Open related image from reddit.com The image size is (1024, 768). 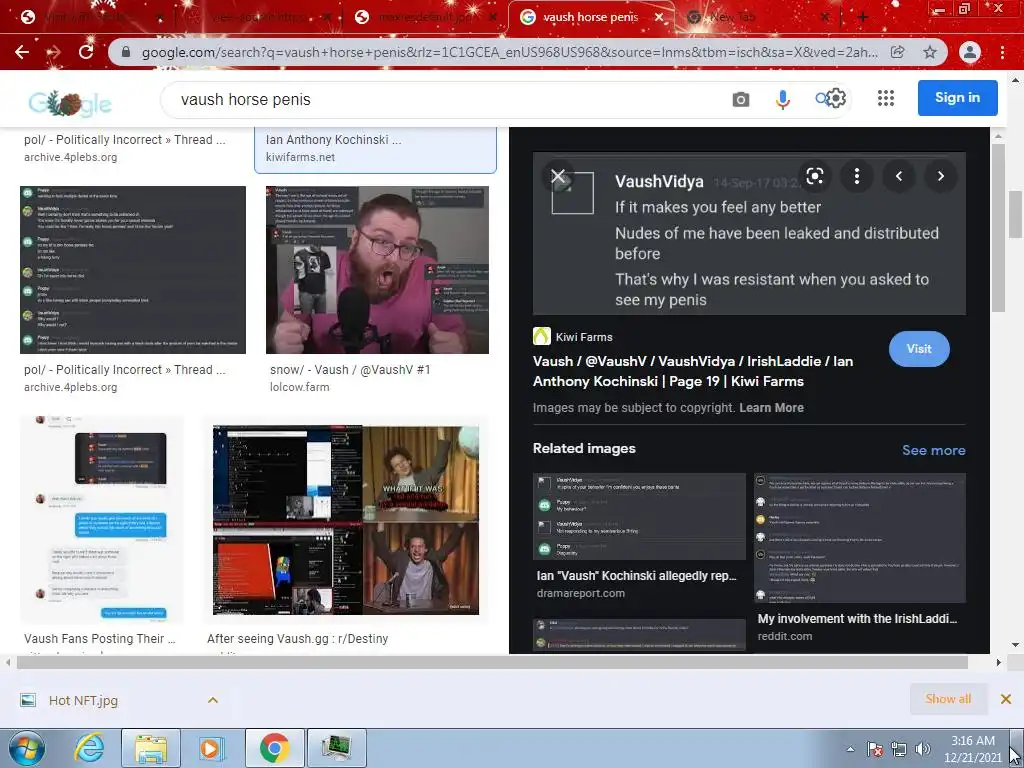859,538
